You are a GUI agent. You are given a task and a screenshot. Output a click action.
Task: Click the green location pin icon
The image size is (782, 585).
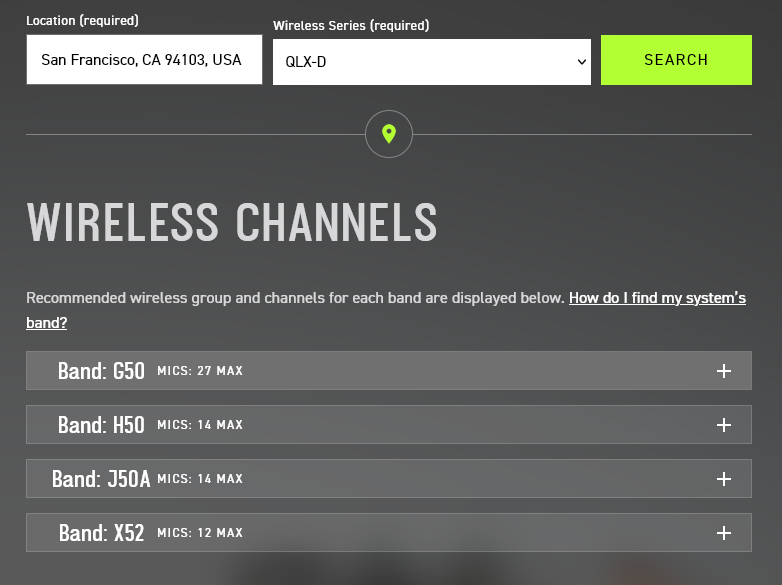[389, 134]
